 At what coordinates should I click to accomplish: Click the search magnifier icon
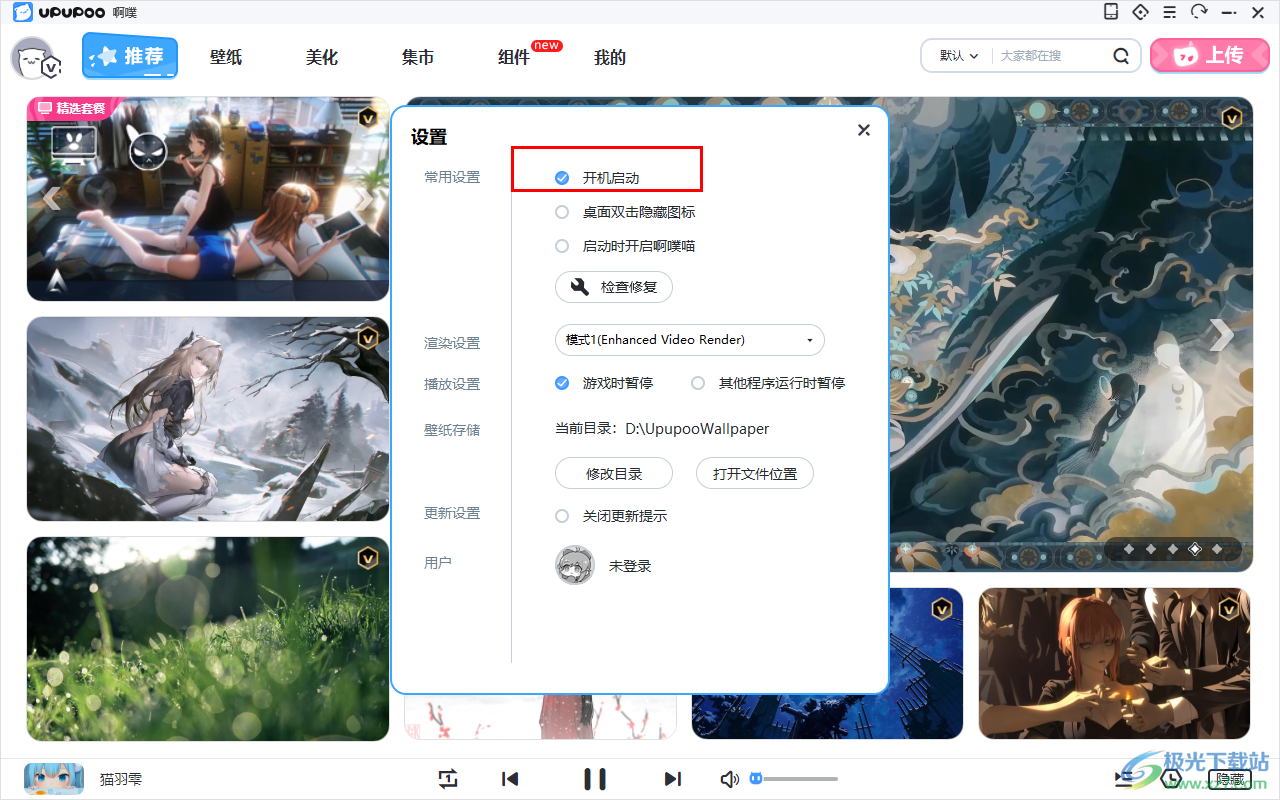(x=1122, y=56)
